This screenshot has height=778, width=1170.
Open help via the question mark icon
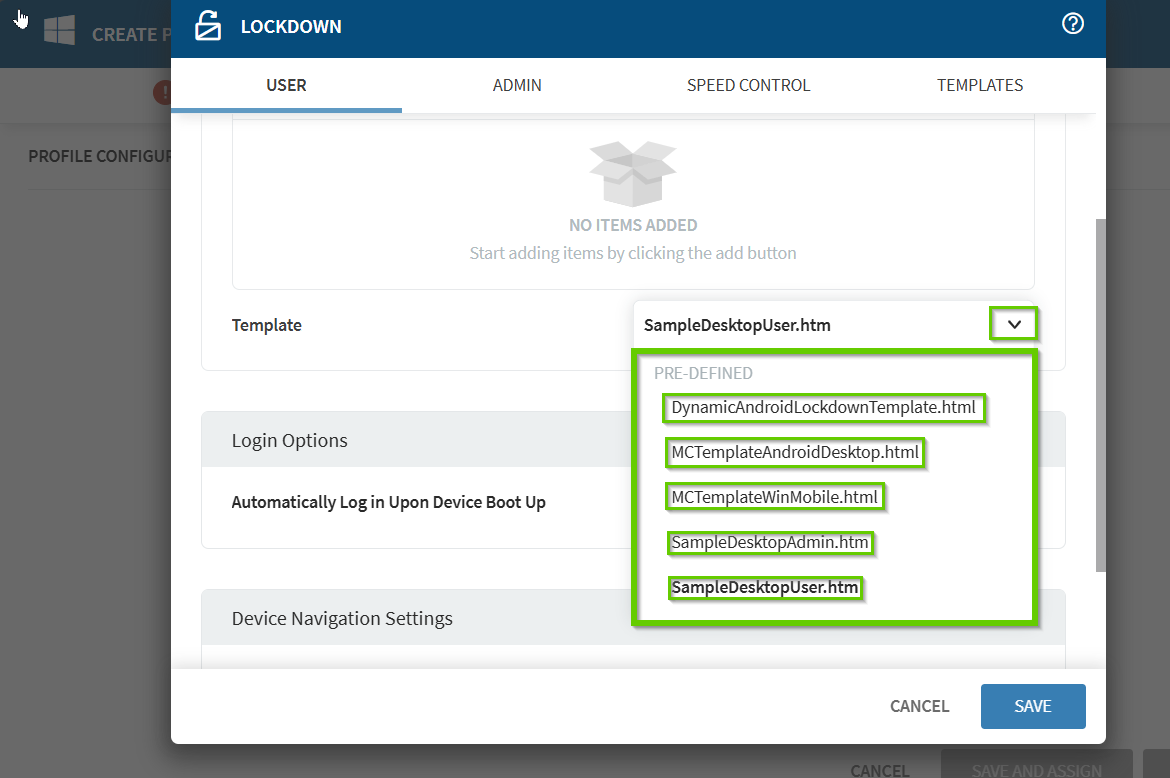coord(1072,25)
